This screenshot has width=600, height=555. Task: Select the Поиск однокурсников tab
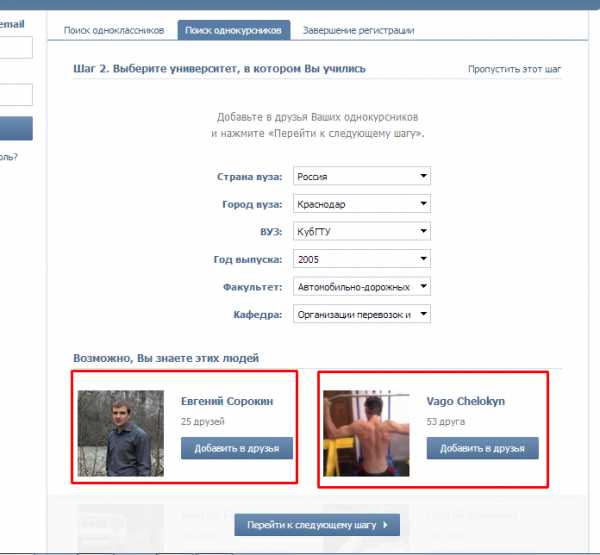(x=234, y=30)
